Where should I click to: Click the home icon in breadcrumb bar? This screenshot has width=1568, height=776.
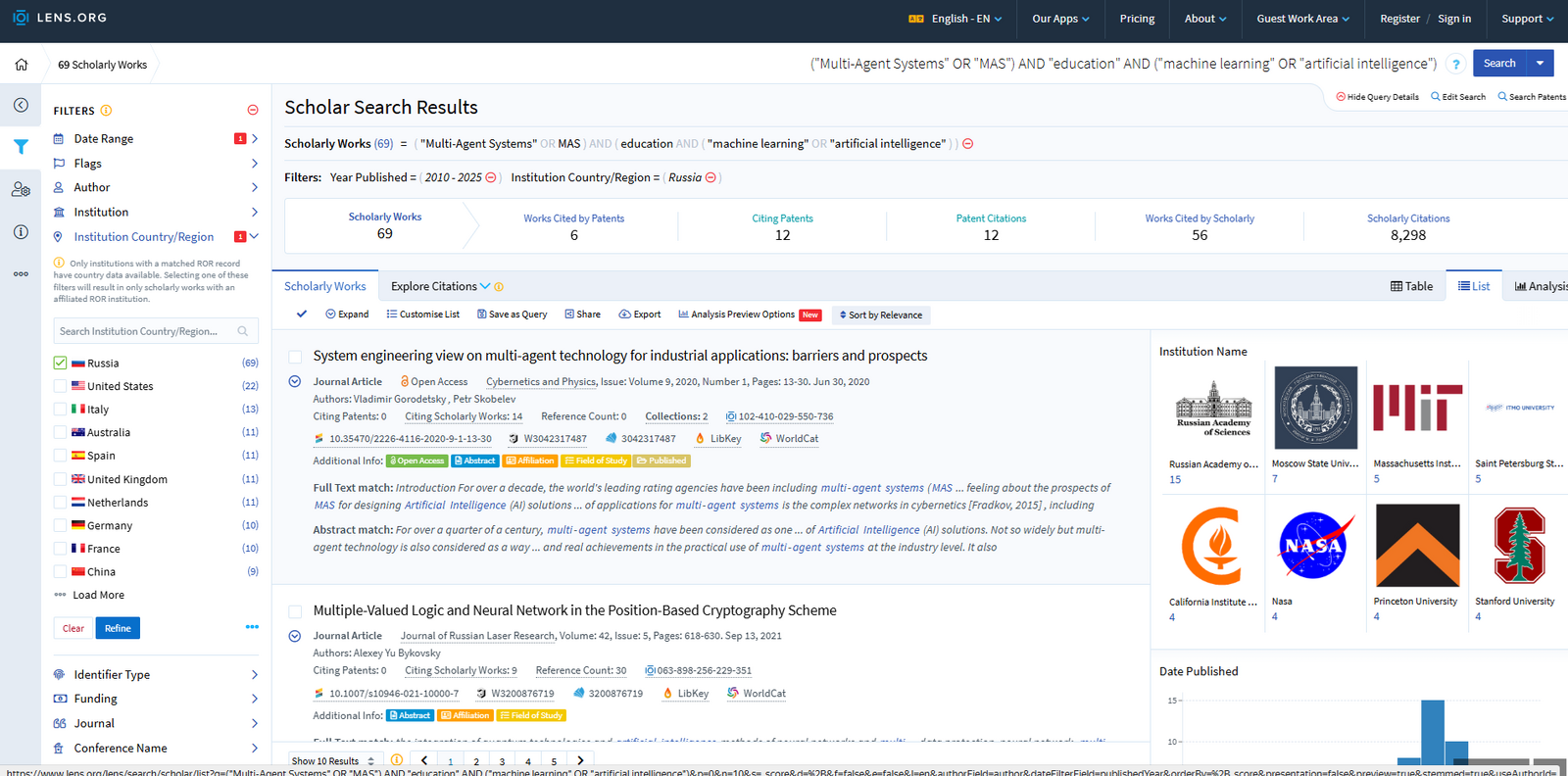[x=22, y=65]
